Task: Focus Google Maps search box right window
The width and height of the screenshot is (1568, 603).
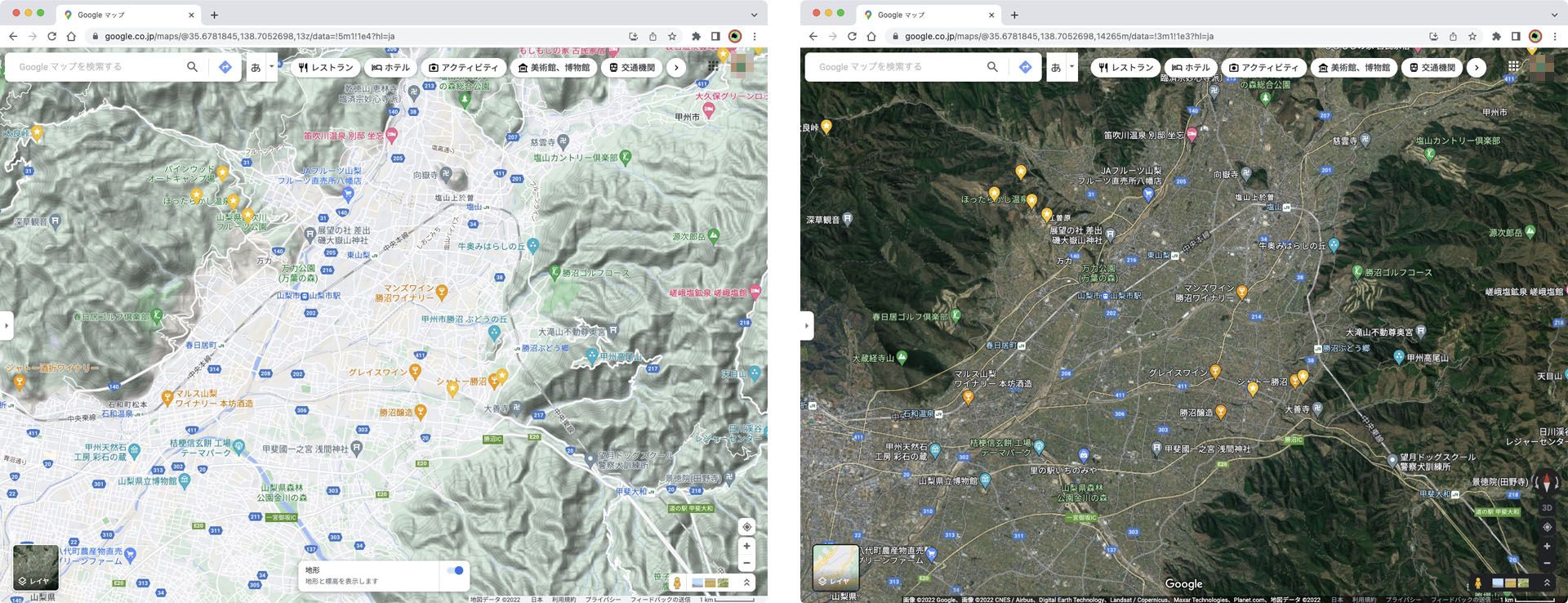Action: (x=898, y=67)
